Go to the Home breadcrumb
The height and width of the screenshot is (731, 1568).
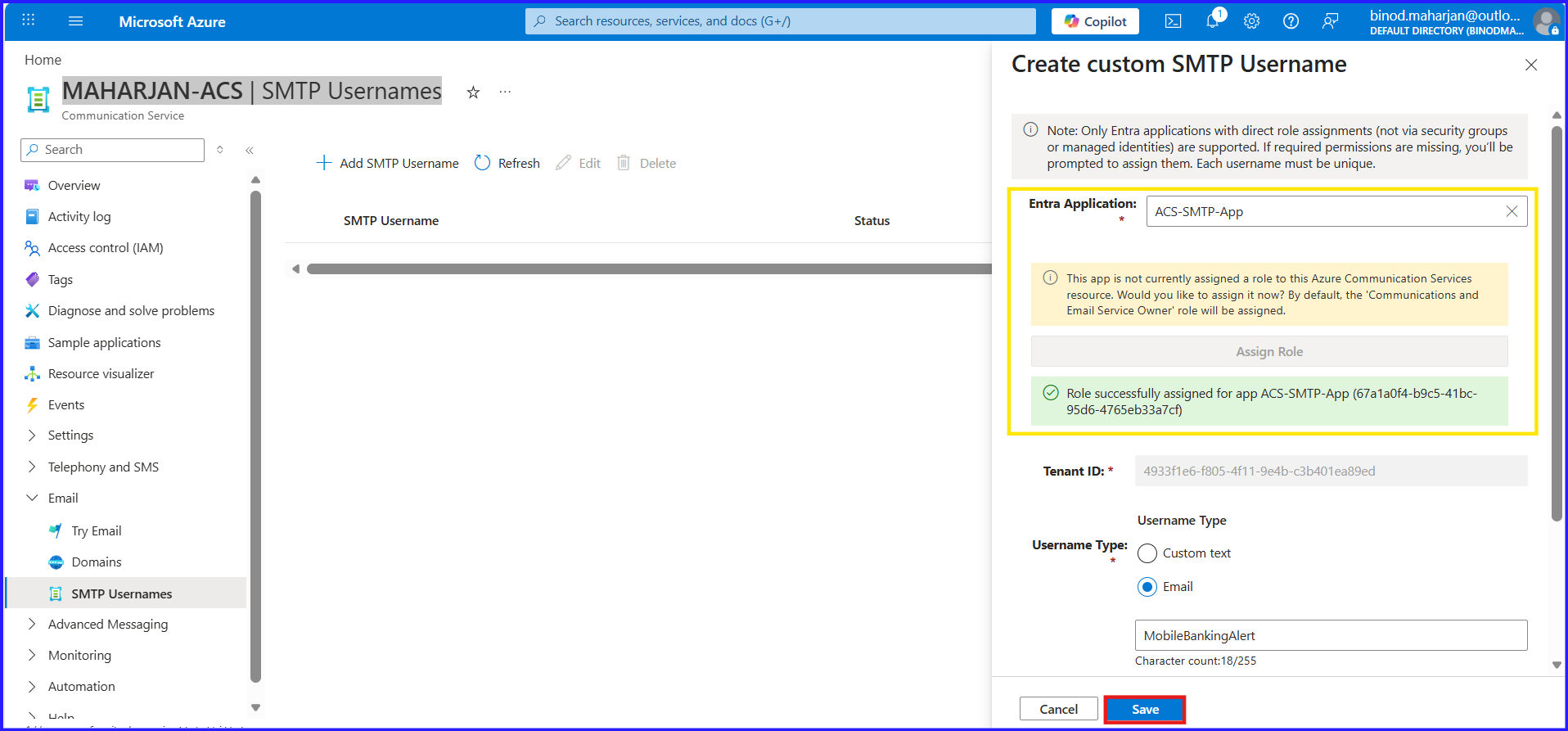(x=43, y=60)
